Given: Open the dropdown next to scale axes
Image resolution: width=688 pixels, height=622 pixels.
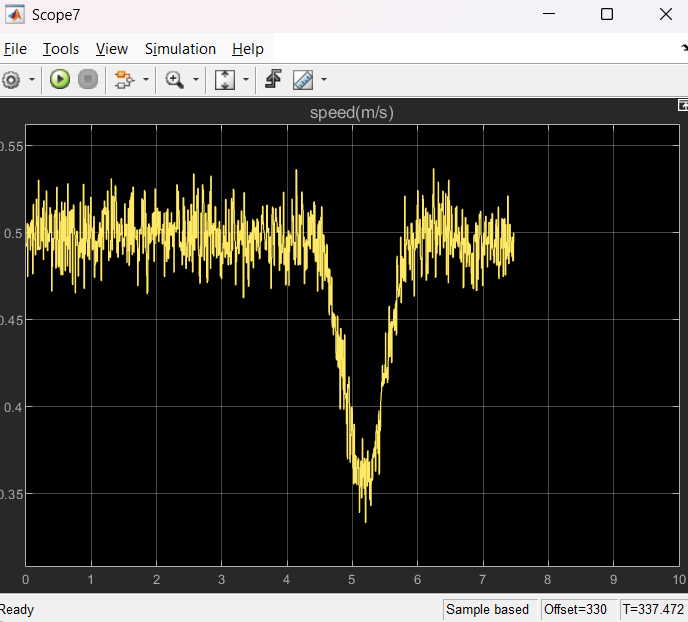Looking at the screenshot, I should pos(245,79).
